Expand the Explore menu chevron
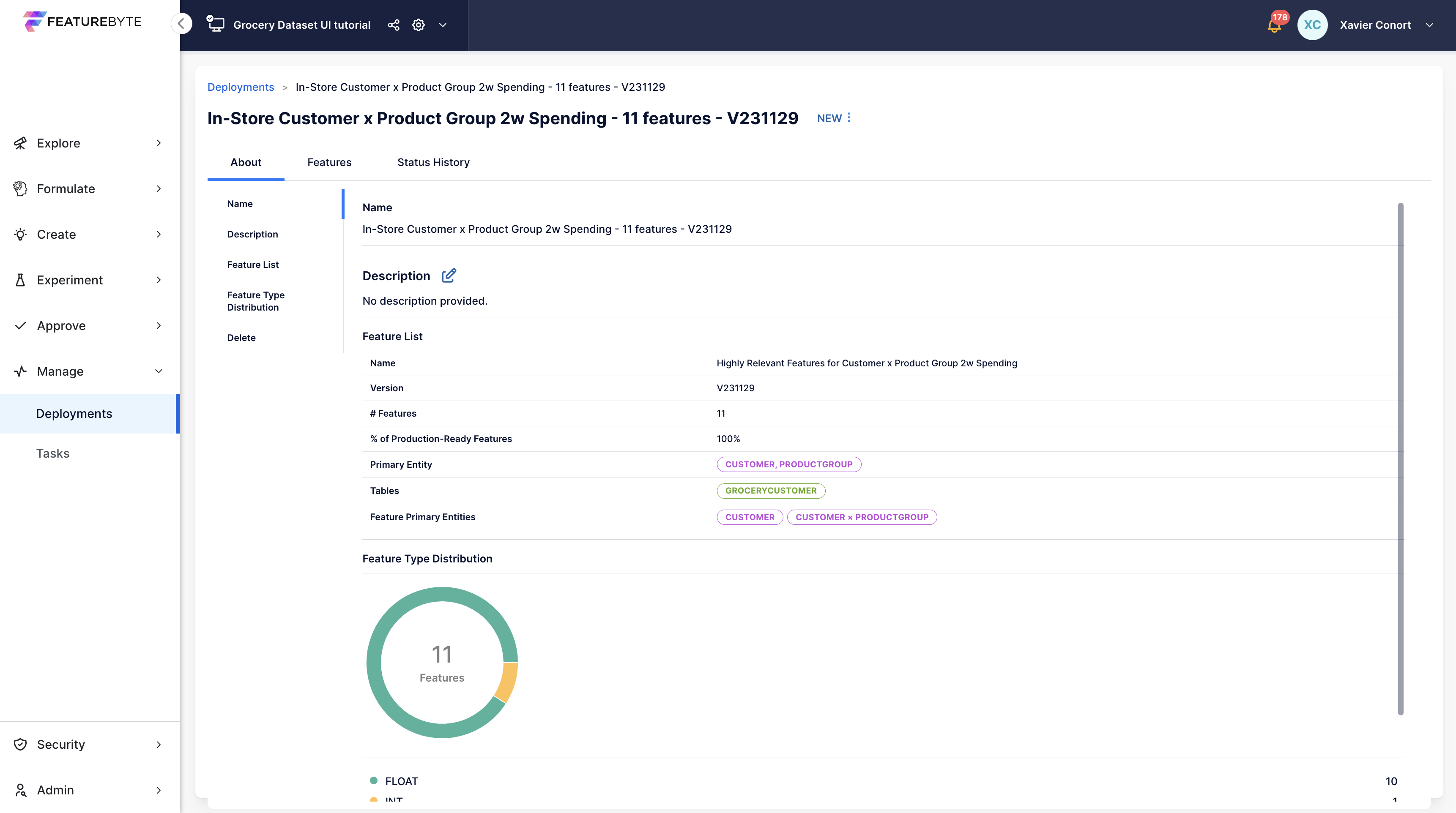The height and width of the screenshot is (813, 1456). click(159, 143)
